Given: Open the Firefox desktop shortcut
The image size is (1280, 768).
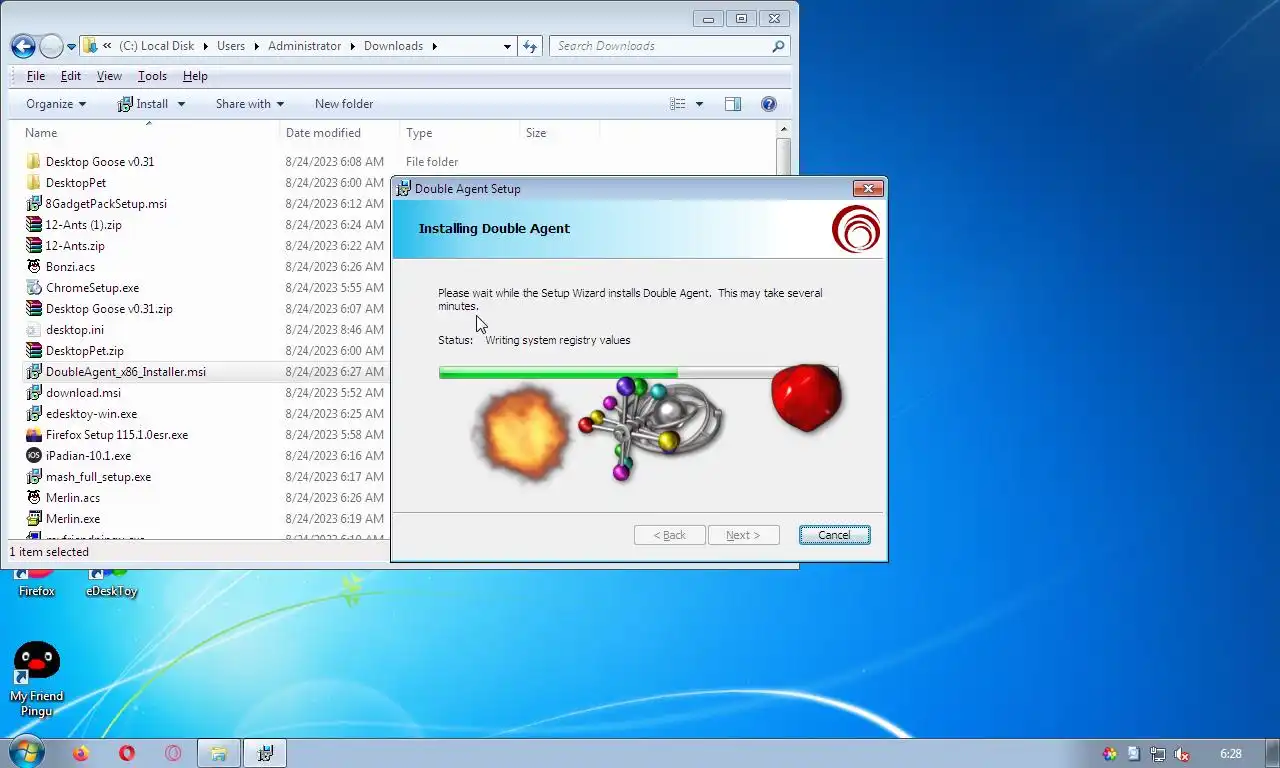Looking at the screenshot, I should point(36,584).
